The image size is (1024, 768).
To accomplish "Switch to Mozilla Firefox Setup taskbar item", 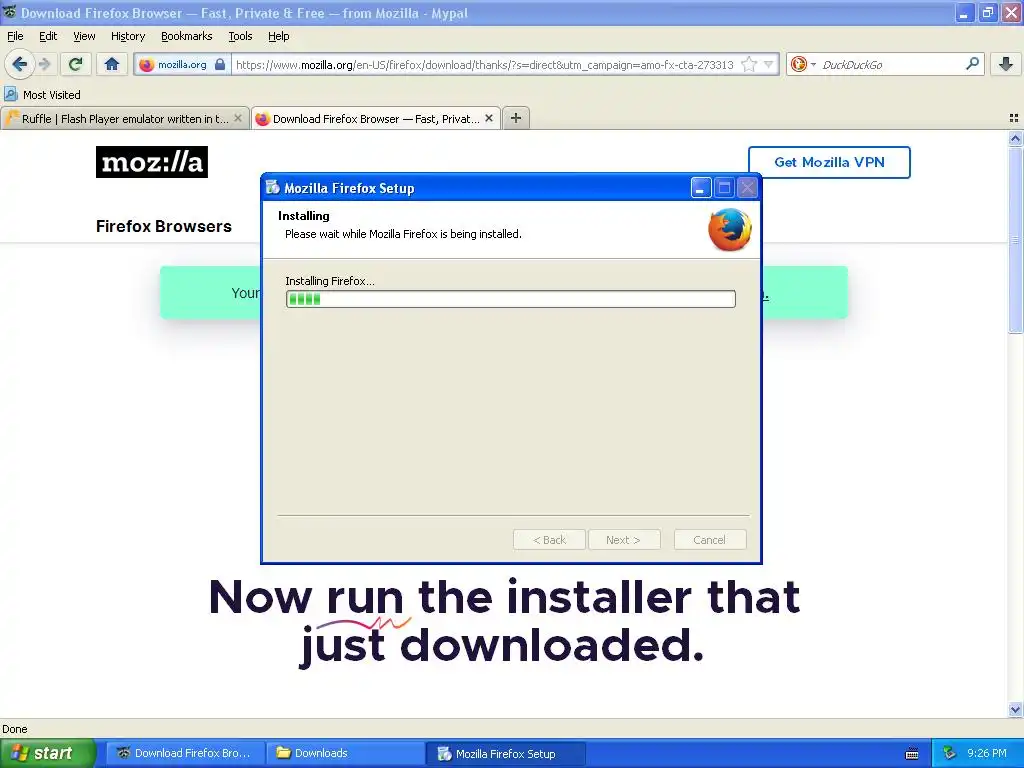I will pos(505,754).
